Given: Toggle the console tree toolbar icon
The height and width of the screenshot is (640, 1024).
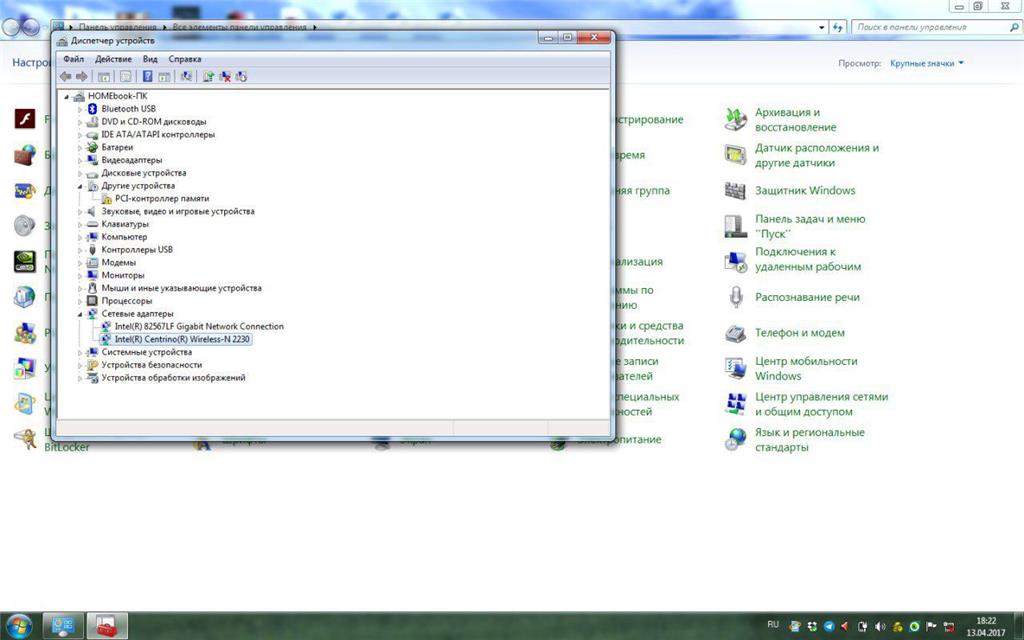Looking at the screenshot, I should coord(104,76).
